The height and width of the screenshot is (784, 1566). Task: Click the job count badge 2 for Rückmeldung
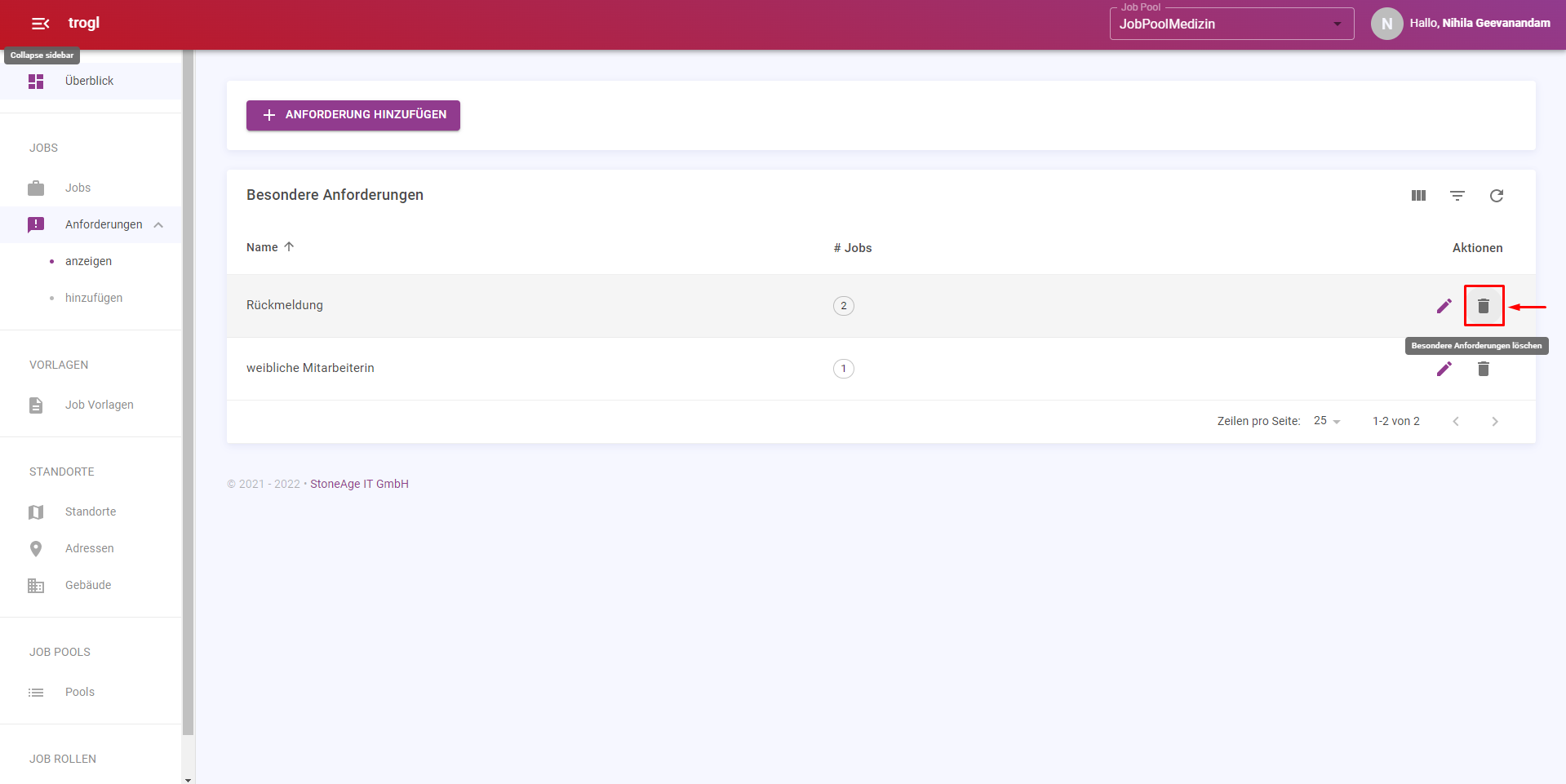click(x=844, y=306)
